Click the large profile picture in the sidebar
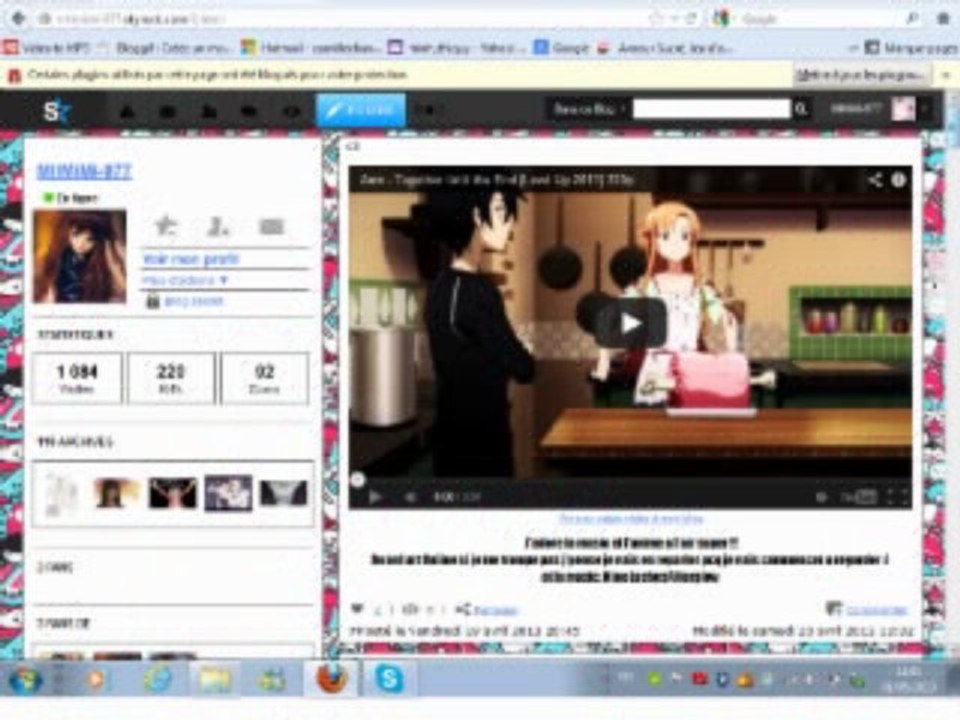Viewport: 960px width, 720px height. click(x=80, y=256)
